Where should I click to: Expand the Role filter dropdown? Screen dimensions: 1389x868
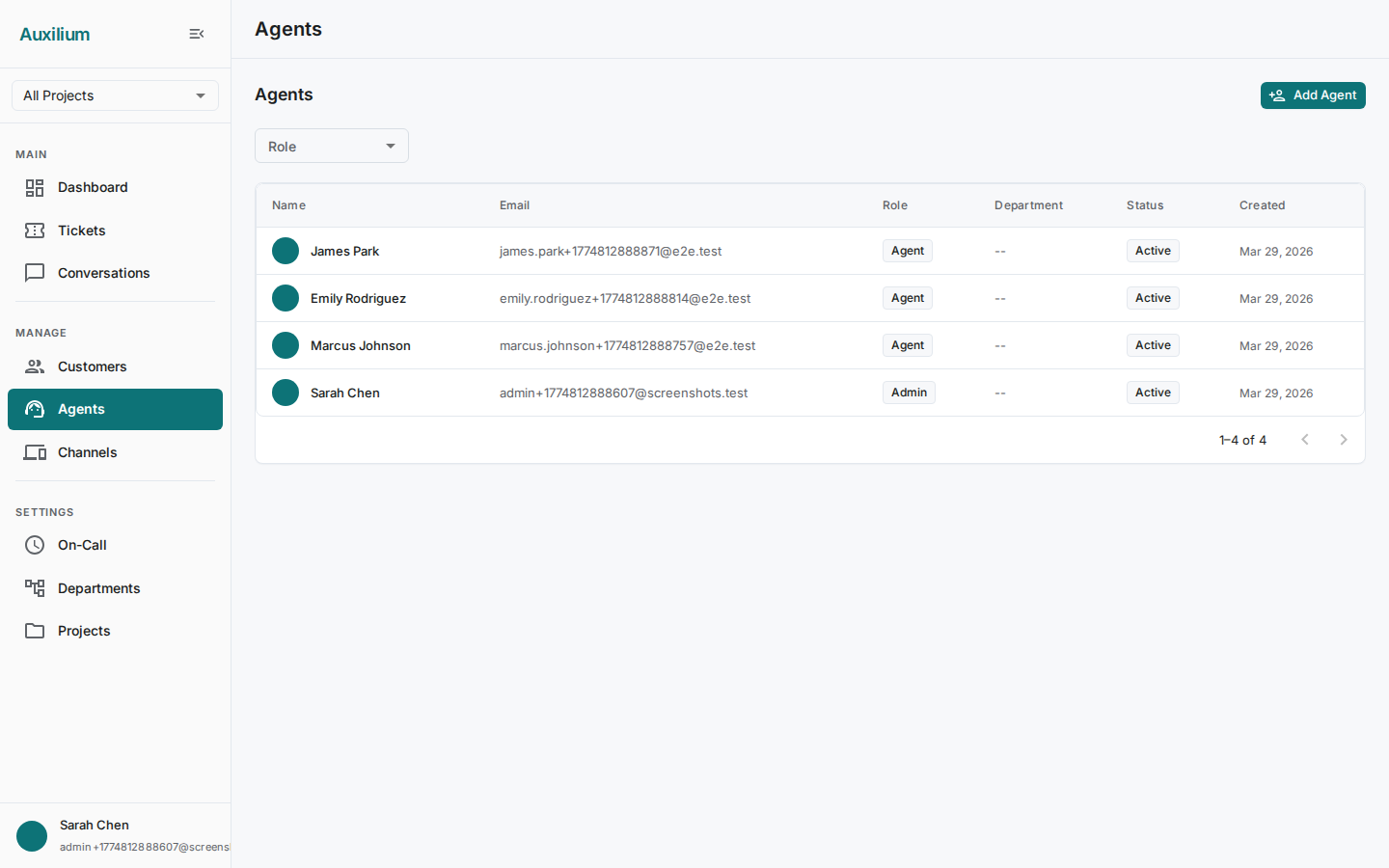pos(331,147)
